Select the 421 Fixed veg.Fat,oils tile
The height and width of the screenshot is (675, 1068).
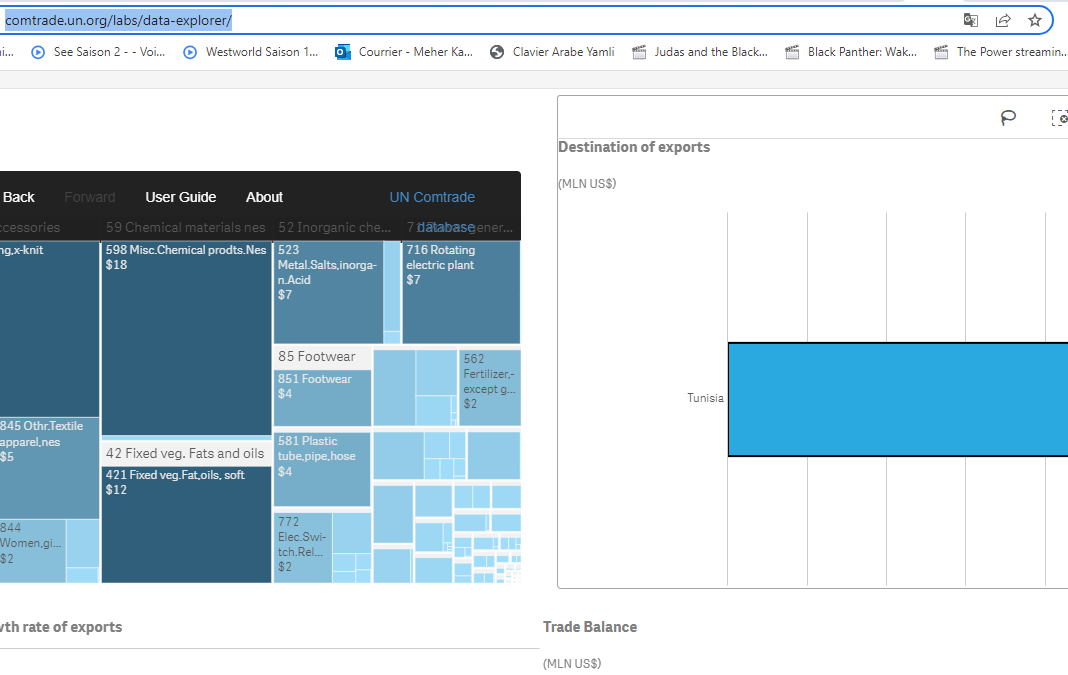186,524
